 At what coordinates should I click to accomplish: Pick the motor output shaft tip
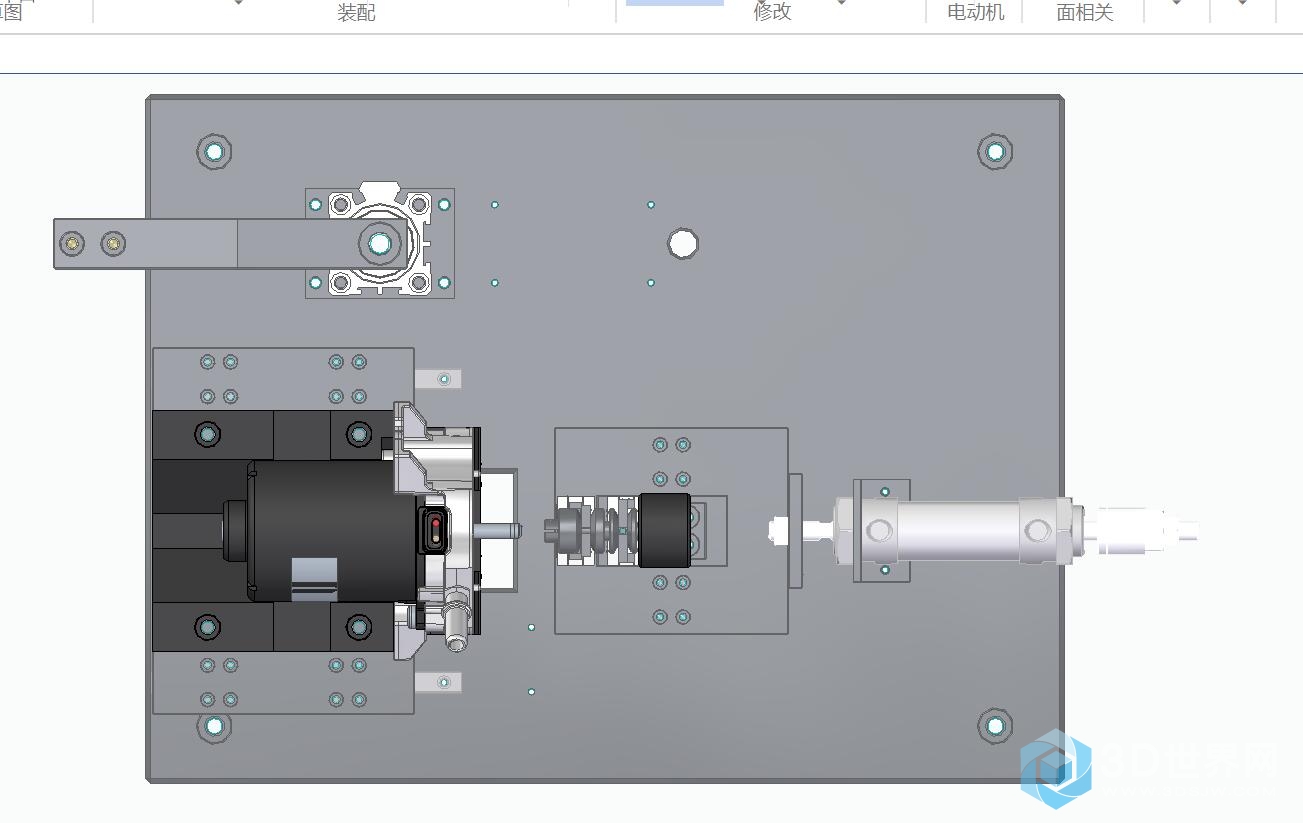coord(500,529)
